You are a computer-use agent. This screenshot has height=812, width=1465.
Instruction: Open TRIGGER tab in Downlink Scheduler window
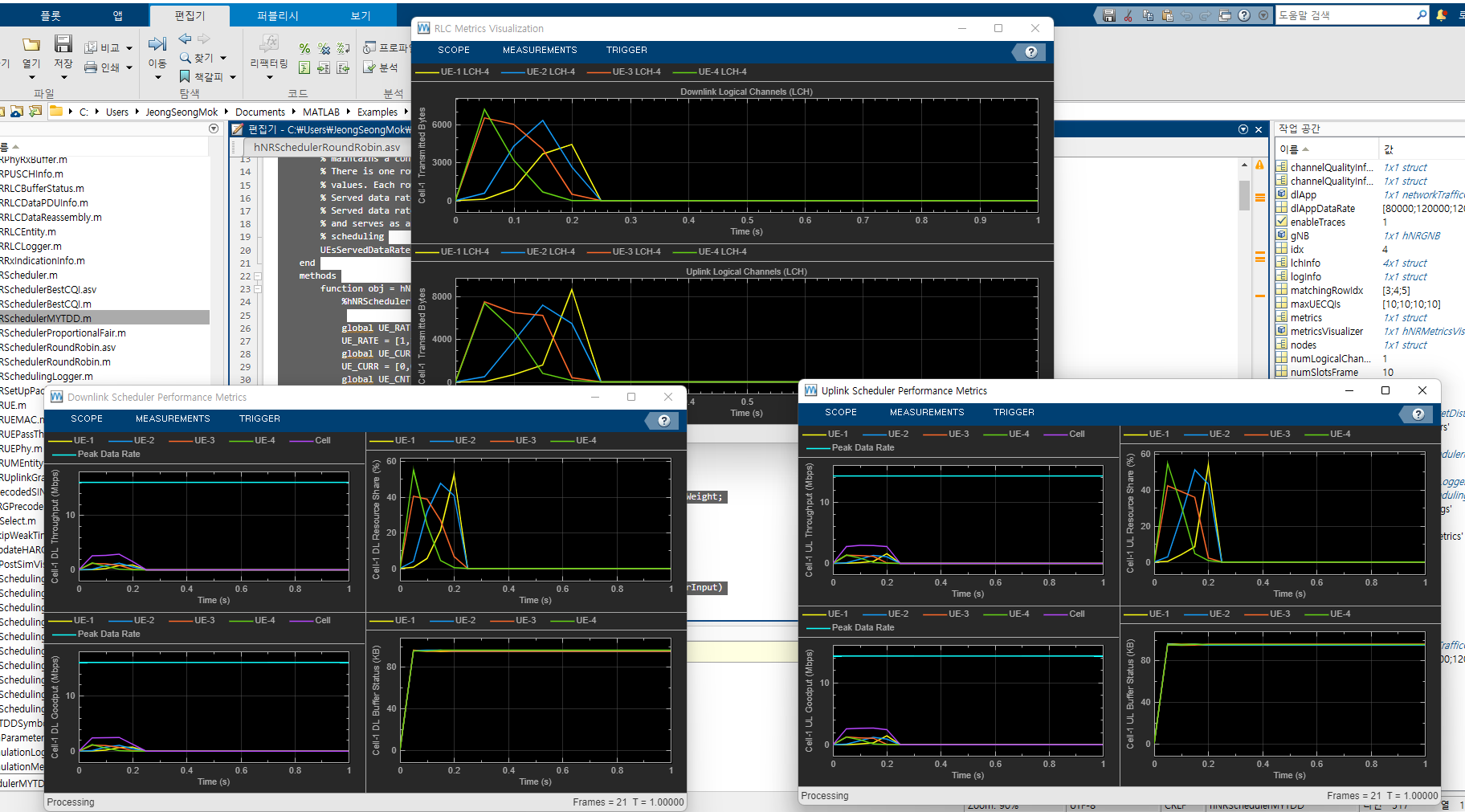click(x=259, y=418)
